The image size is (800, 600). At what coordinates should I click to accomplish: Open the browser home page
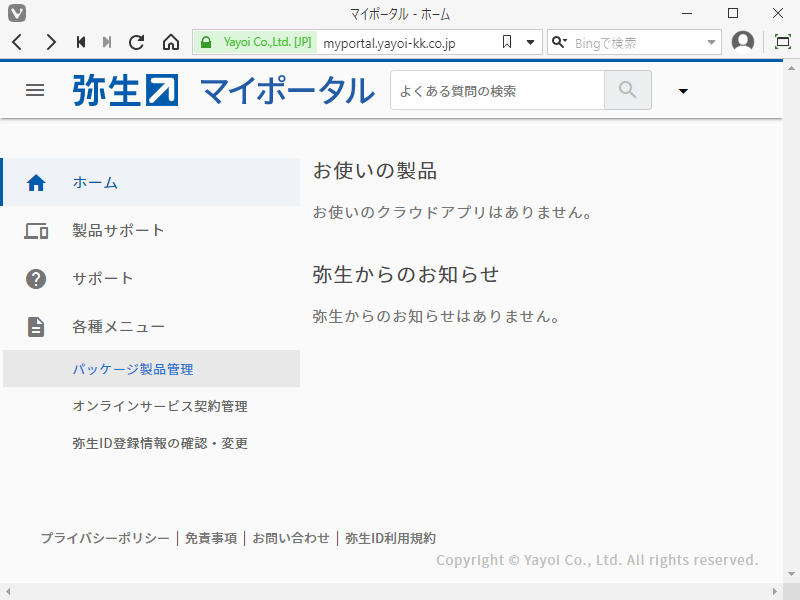(171, 42)
